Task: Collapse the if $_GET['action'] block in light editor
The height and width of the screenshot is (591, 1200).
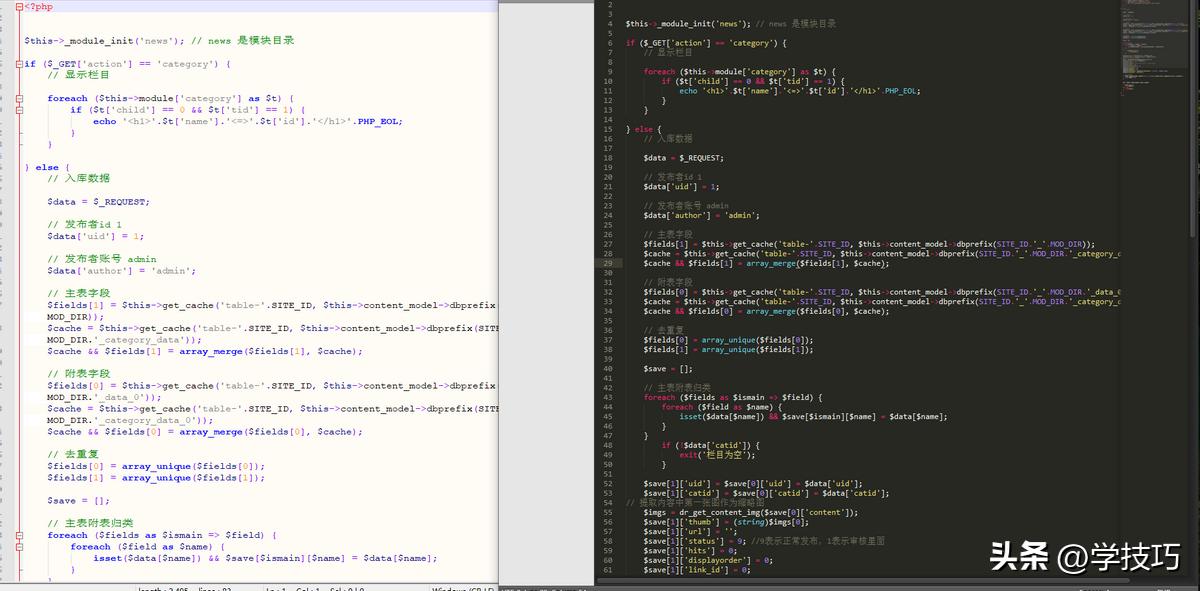Action: (19, 64)
